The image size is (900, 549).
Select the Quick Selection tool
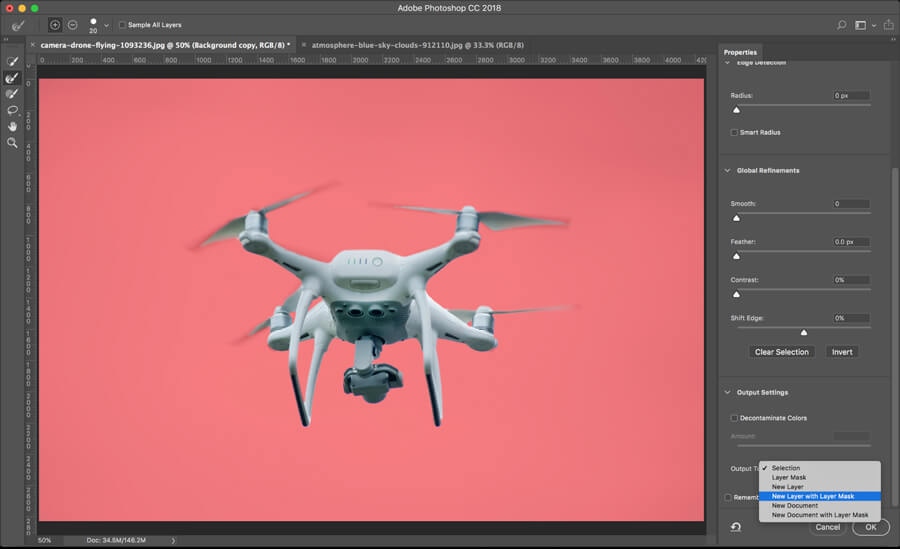point(13,62)
